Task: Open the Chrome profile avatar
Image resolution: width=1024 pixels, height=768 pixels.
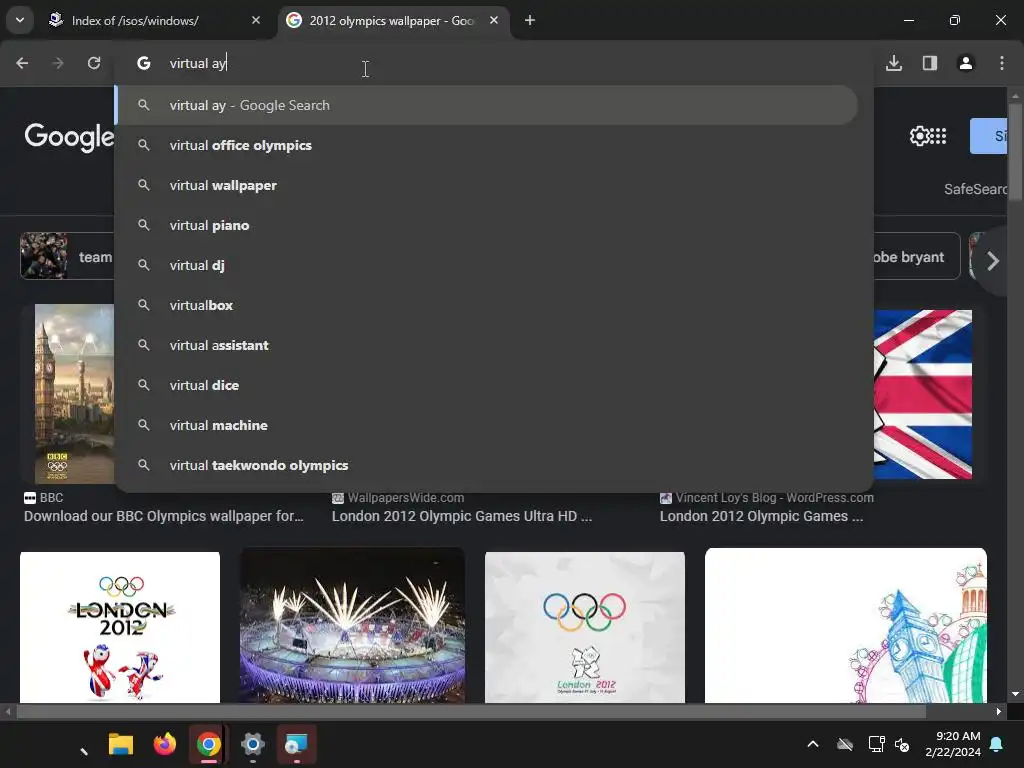Action: [966, 63]
